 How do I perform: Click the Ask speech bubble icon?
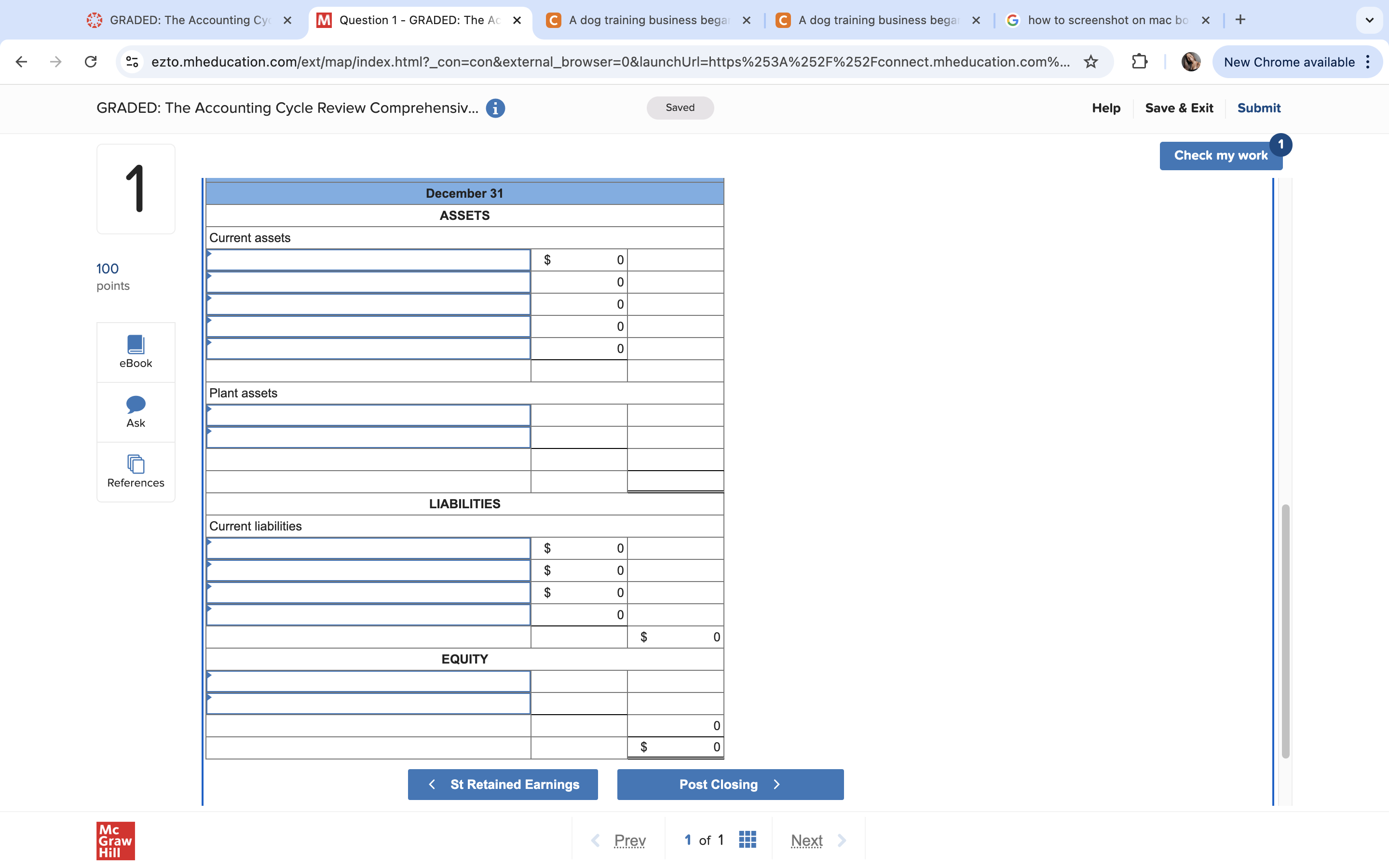point(136,405)
